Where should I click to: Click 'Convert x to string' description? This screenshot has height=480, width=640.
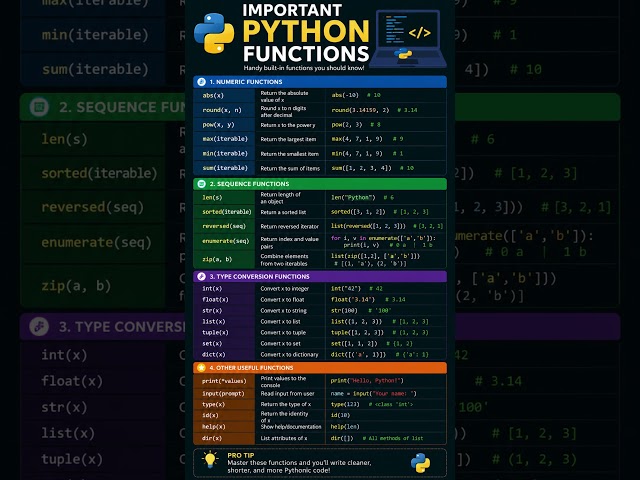pos(283,311)
